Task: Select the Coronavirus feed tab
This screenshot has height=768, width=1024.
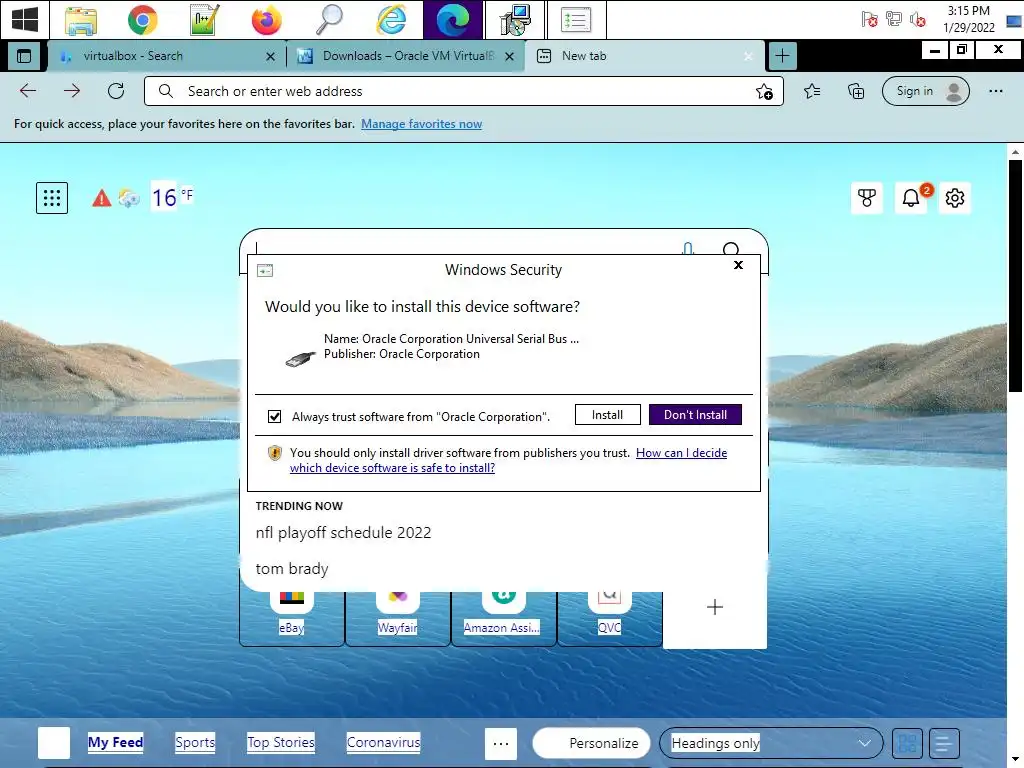Action: point(383,743)
